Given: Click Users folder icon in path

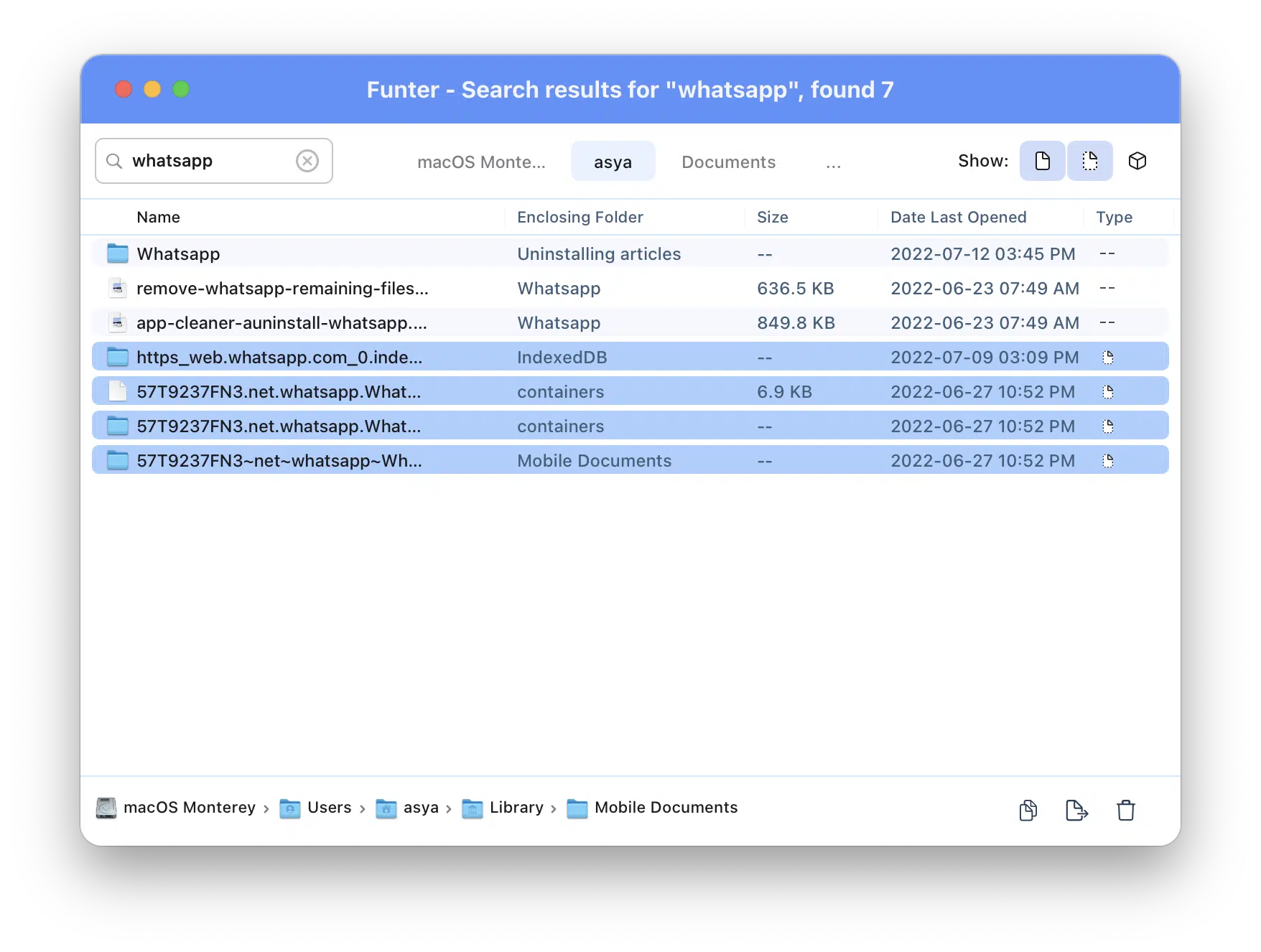Looking at the screenshot, I should pyautogui.click(x=290, y=809).
